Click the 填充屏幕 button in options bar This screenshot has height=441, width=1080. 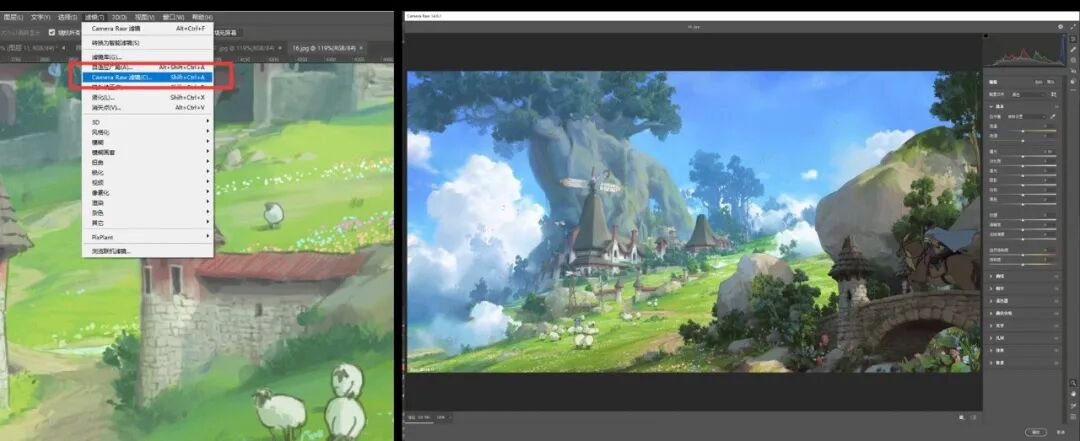click(x=227, y=32)
